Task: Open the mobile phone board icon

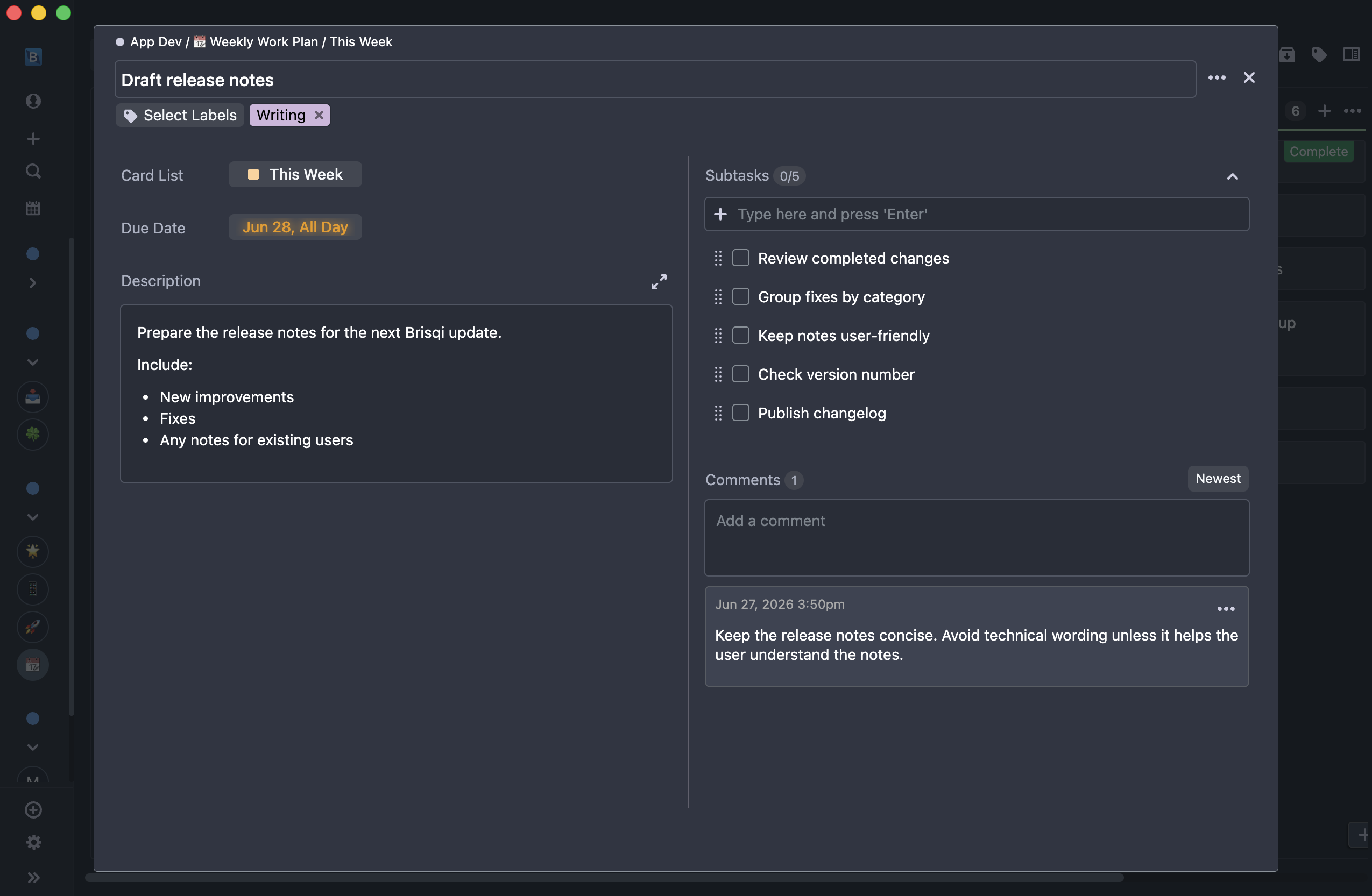Action: (33, 589)
